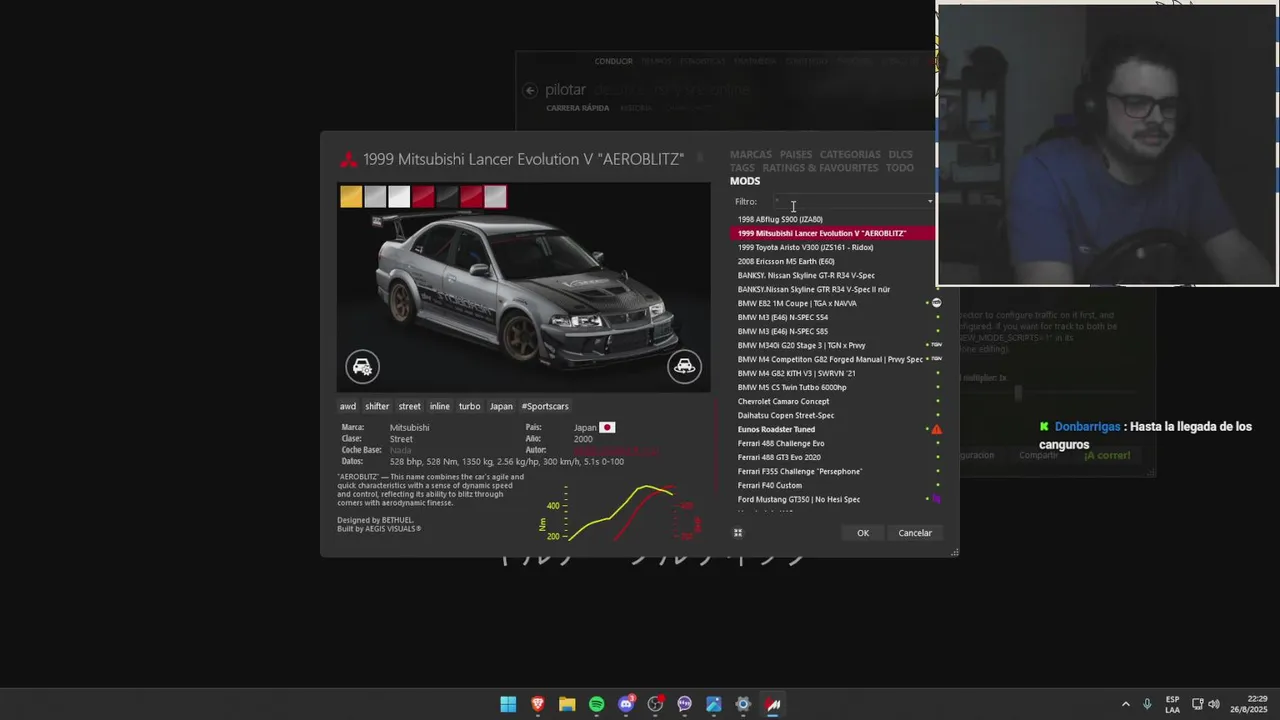Viewport: 1280px width, 720px height.
Task: Open the Windows Start menu
Action: [508, 704]
